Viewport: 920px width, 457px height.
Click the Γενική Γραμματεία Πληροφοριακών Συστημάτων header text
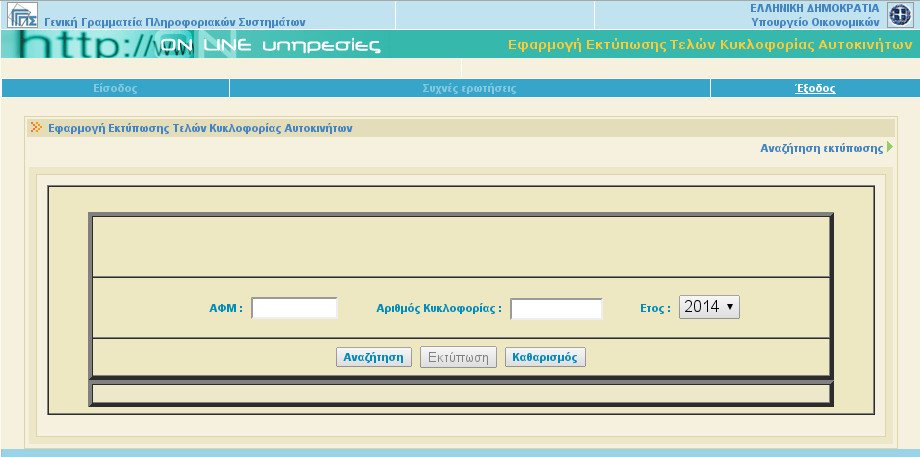[175, 21]
